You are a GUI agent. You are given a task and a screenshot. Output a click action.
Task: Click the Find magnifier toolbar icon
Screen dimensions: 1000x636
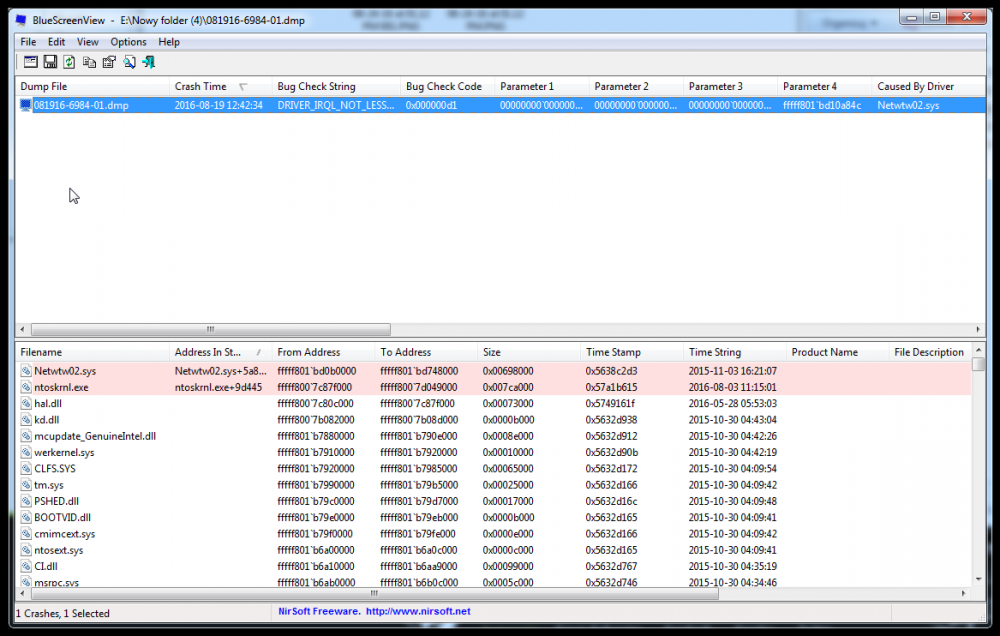[129, 62]
